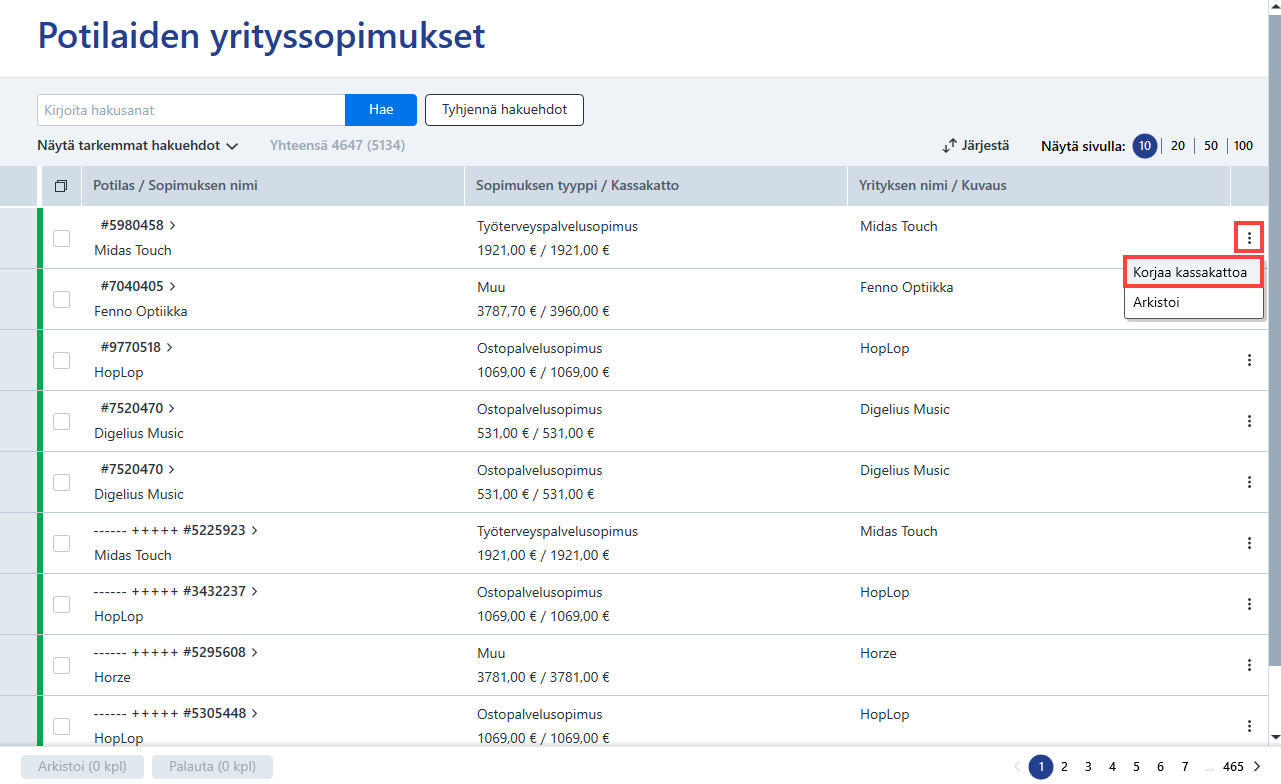
Task: Go to page 7
Action: click(1184, 767)
